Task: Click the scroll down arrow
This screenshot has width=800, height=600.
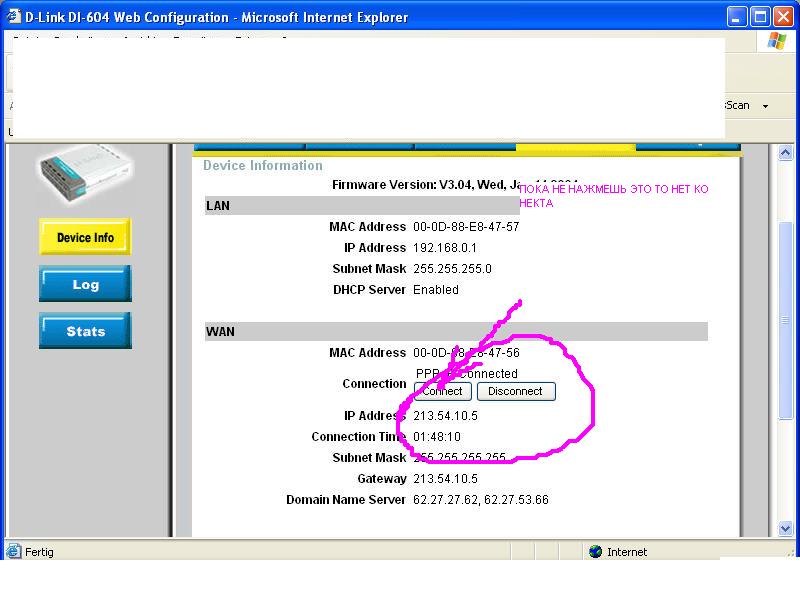Action: click(x=785, y=529)
